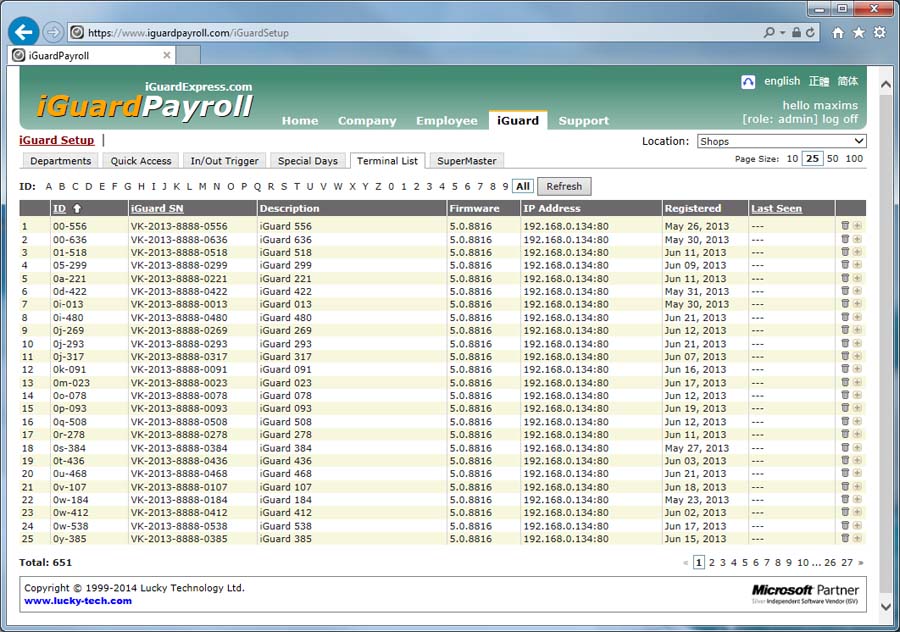
Task: Reload the page with the address bar refresh icon
Action: [810, 33]
